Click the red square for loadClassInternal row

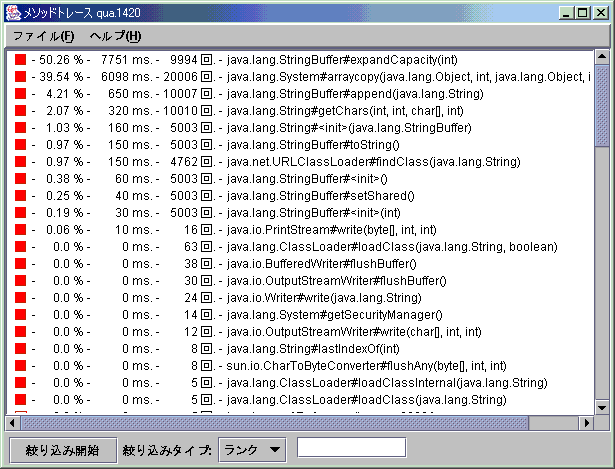pos(20,382)
